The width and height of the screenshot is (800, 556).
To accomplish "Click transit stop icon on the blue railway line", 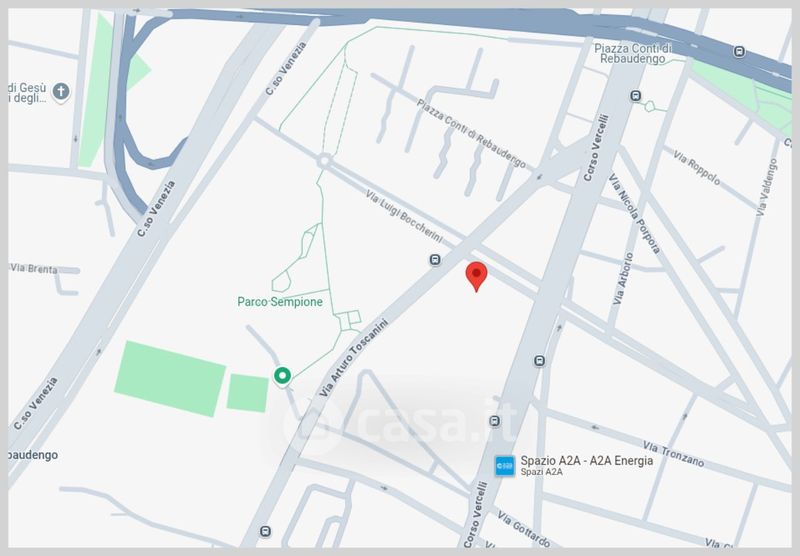I will pyautogui.click(x=739, y=51).
